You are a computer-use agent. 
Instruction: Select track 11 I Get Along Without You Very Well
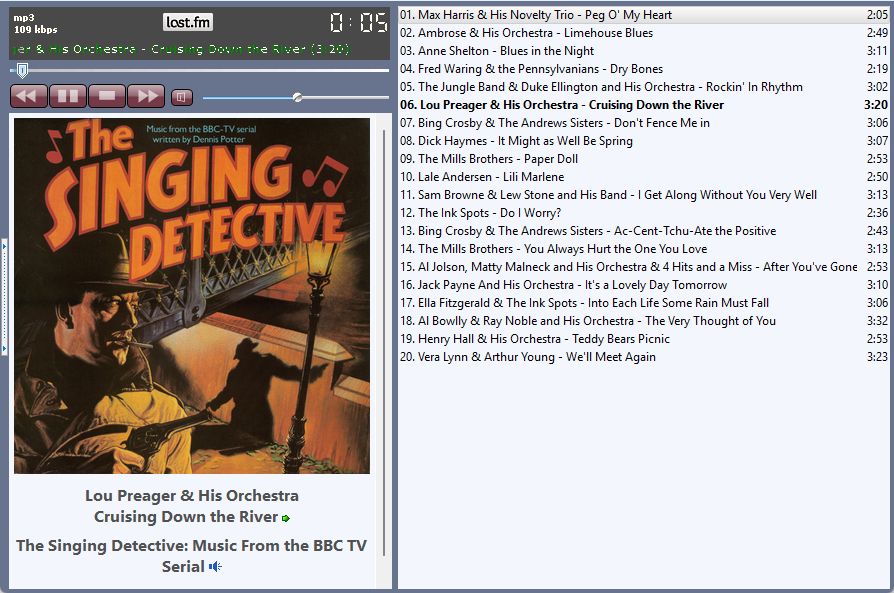[x=644, y=195]
